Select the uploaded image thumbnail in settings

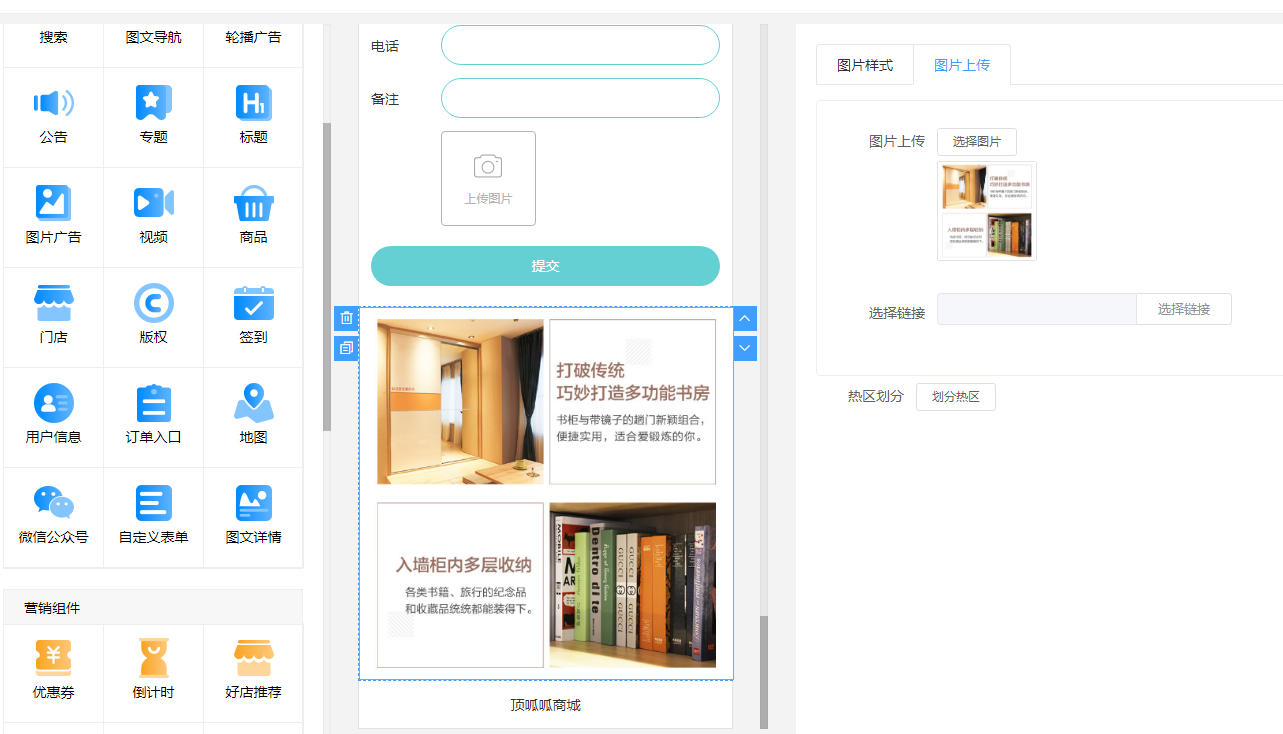tap(987, 211)
